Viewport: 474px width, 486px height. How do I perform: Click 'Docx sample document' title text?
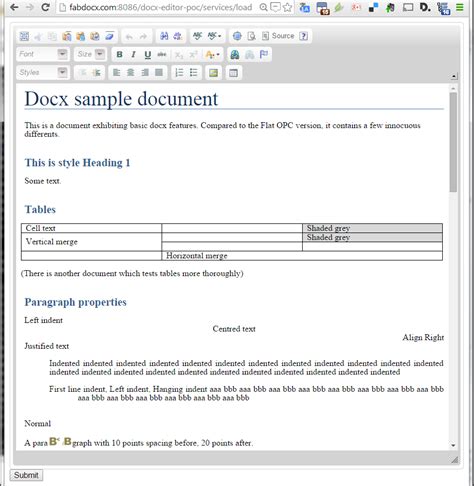pyautogui.click(x=121, y=99)
